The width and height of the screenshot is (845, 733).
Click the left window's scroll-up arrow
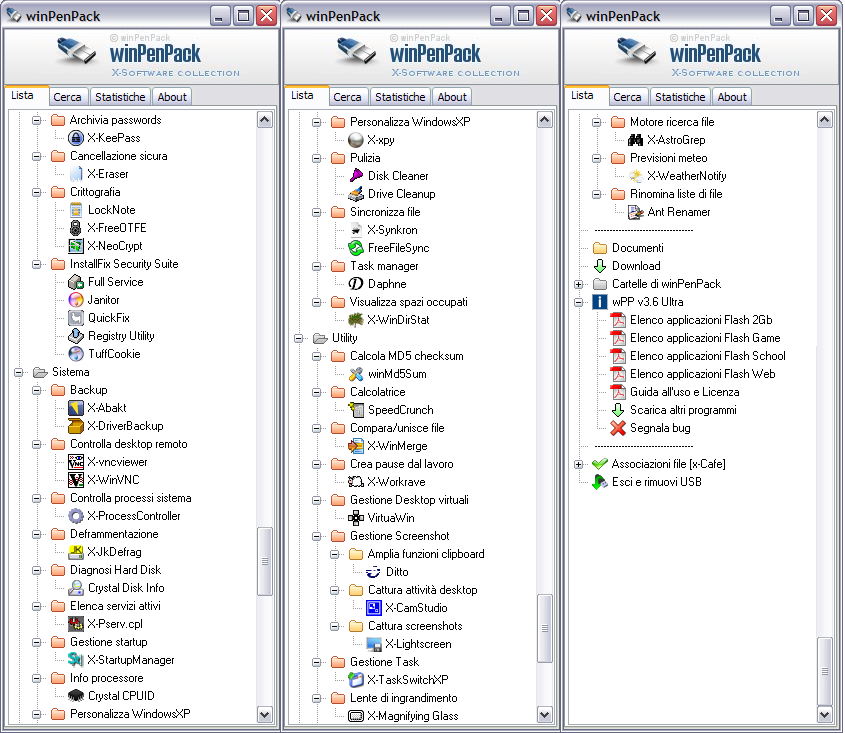click(265, 120)
